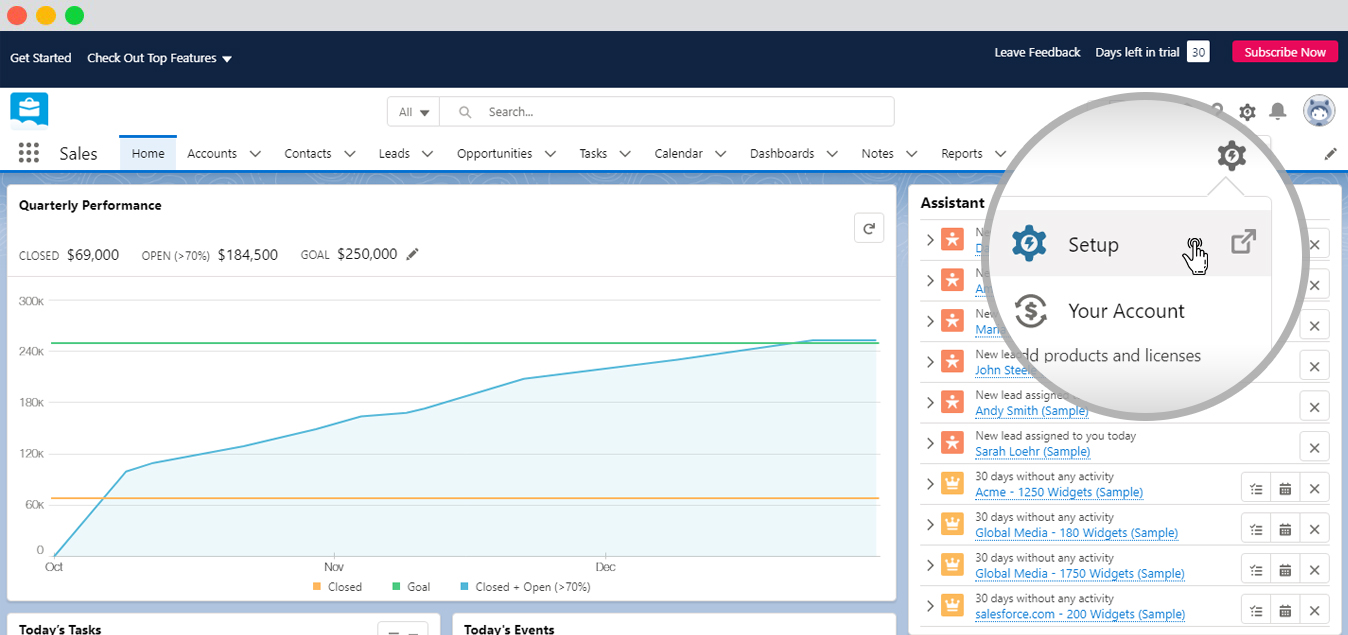This screenshot has width=1348, height=635.
Task: Go to the Opportunities tab
Action: [494, 154]
